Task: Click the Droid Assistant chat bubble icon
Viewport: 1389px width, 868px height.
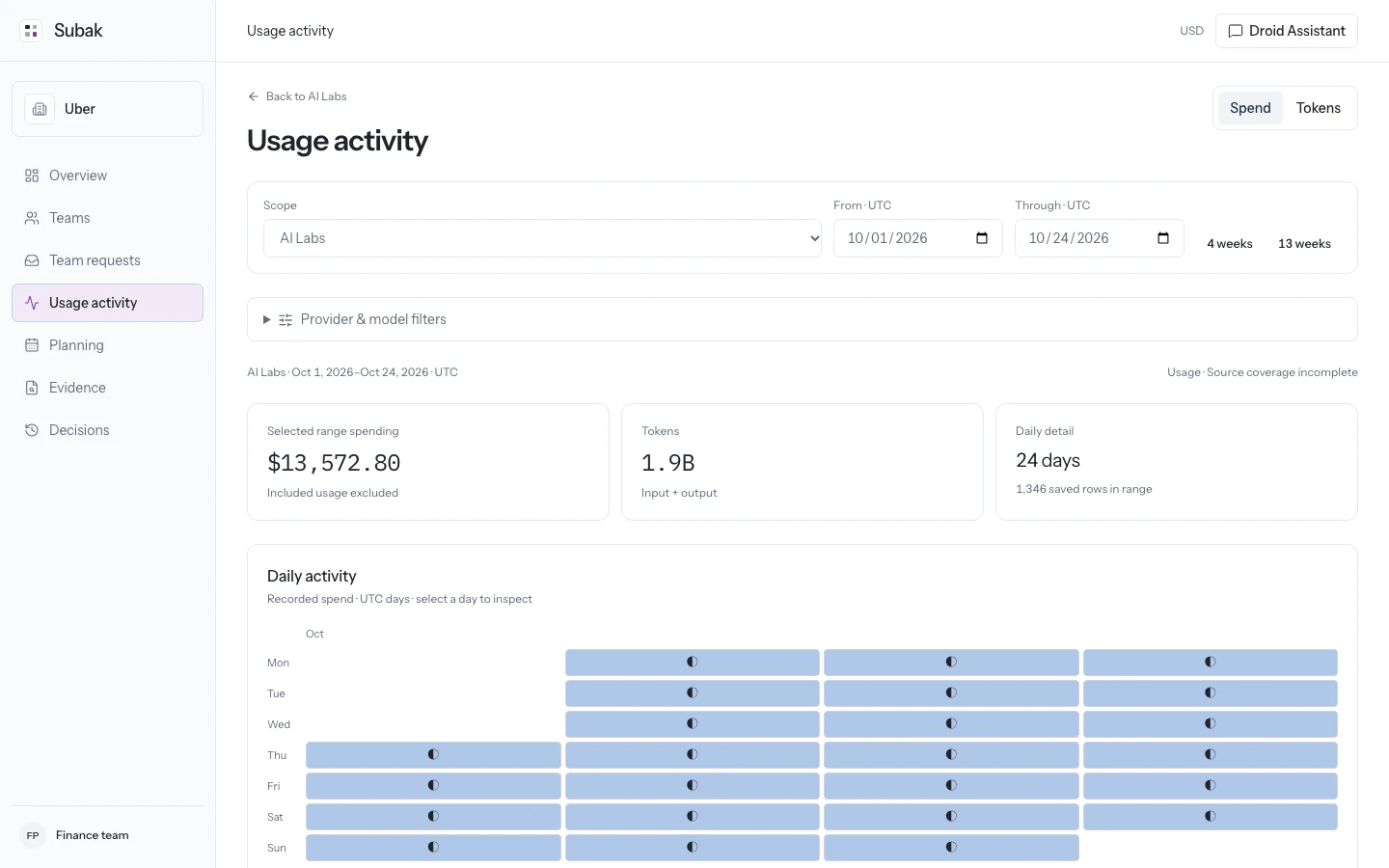Action: pos(1236,31)
